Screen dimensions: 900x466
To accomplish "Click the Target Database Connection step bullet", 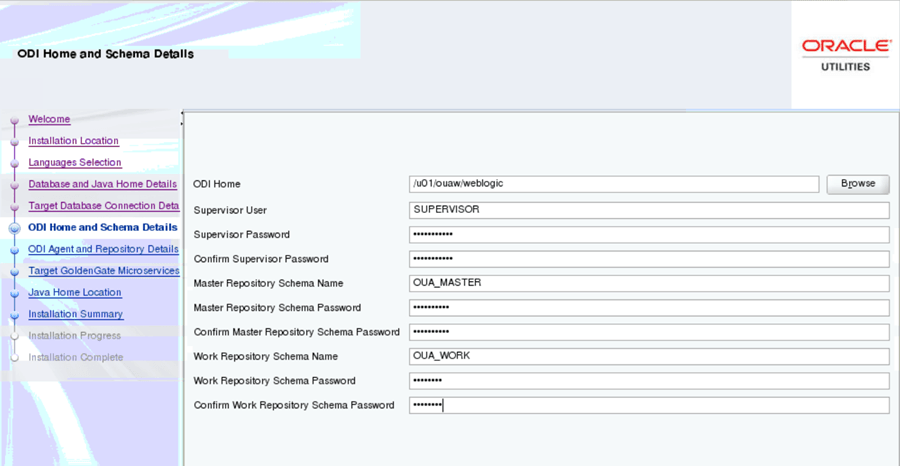I will click(14, 207).
